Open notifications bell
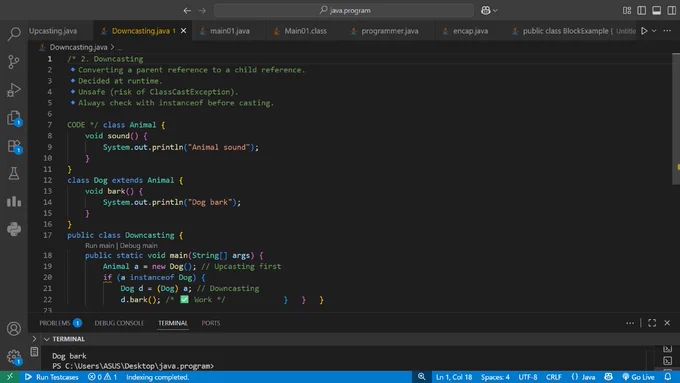Screen dimensions: 680x383 click(668, 377)
